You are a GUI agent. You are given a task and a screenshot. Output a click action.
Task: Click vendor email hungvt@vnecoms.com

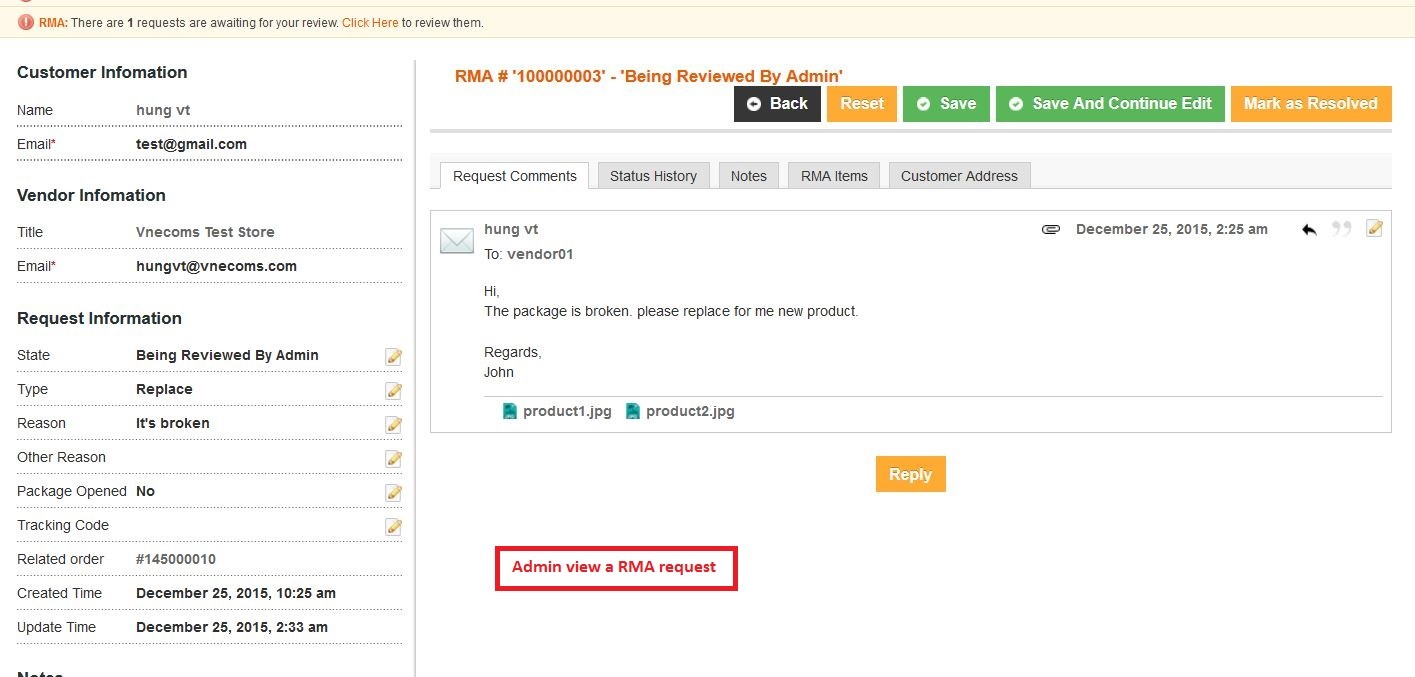click(x=216, y=266)
